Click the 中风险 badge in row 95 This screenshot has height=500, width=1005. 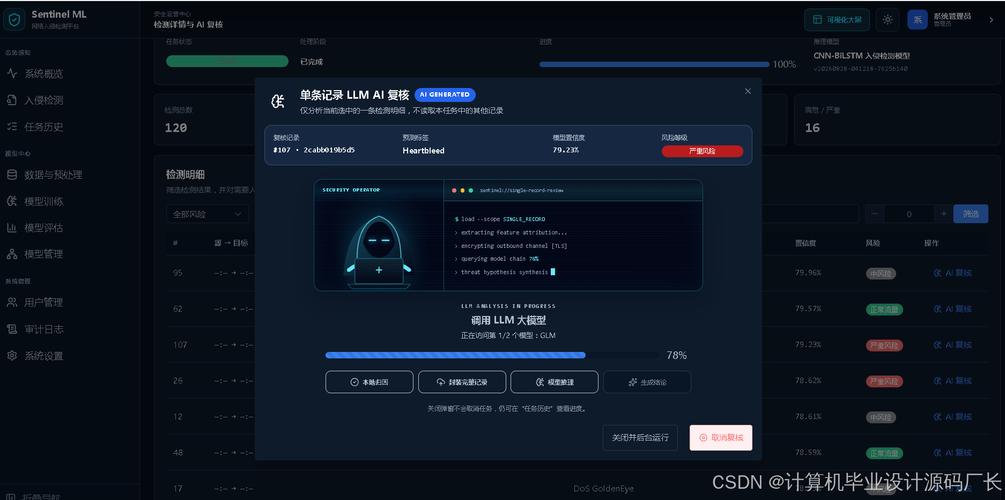pos(881,273)
